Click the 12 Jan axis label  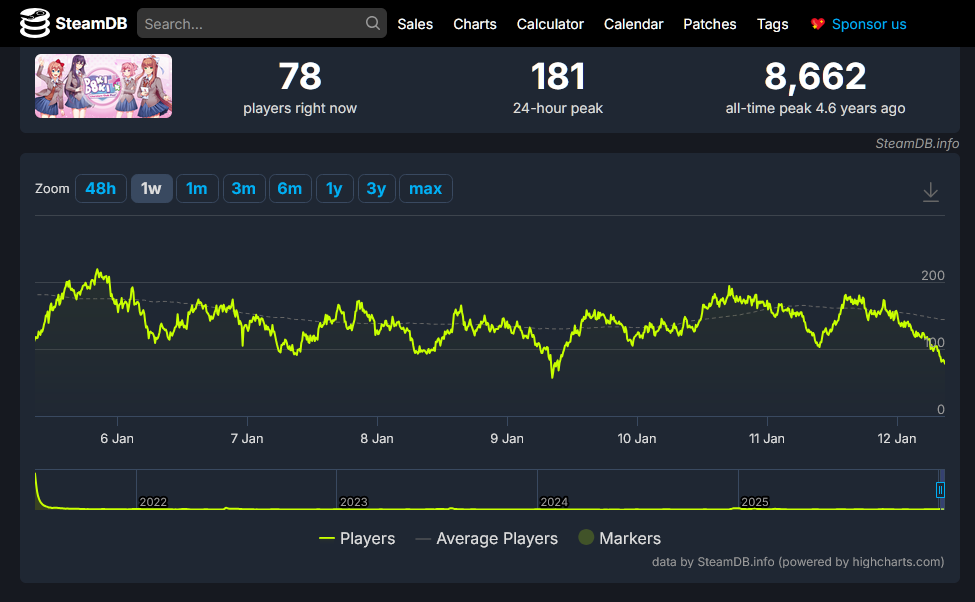coord(897,438)
